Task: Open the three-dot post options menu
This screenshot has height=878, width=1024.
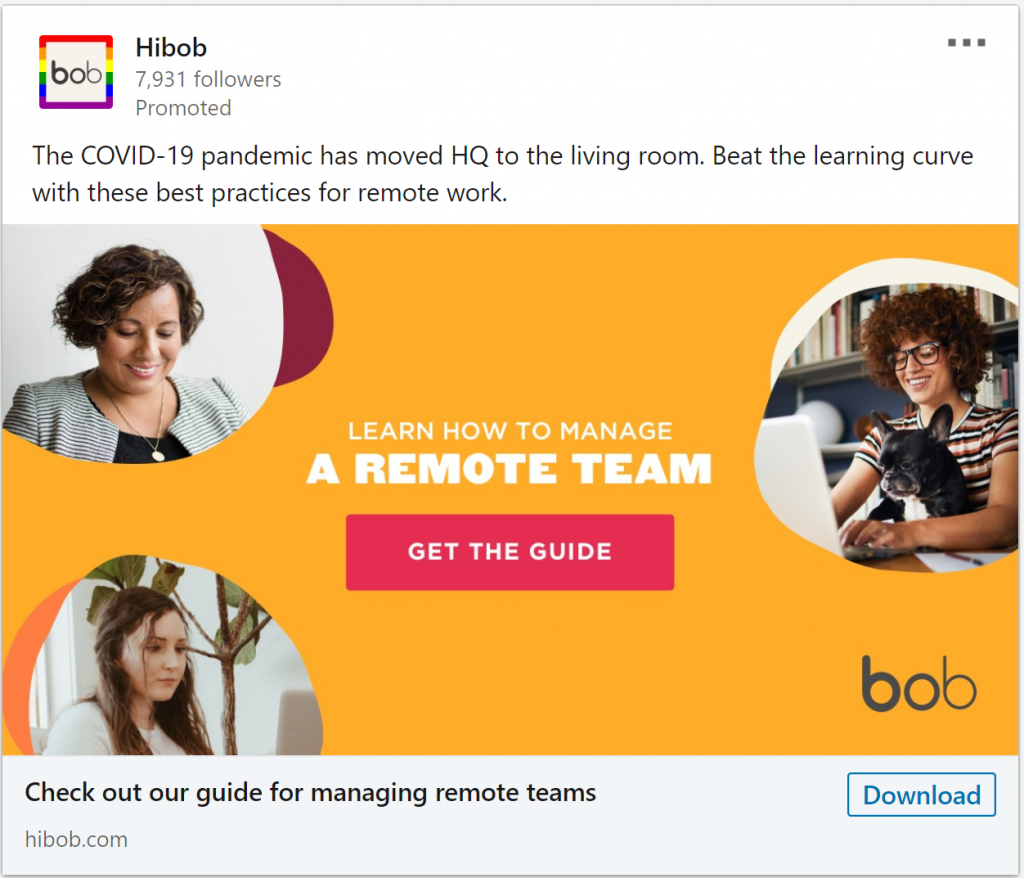Action: point(967,42)
